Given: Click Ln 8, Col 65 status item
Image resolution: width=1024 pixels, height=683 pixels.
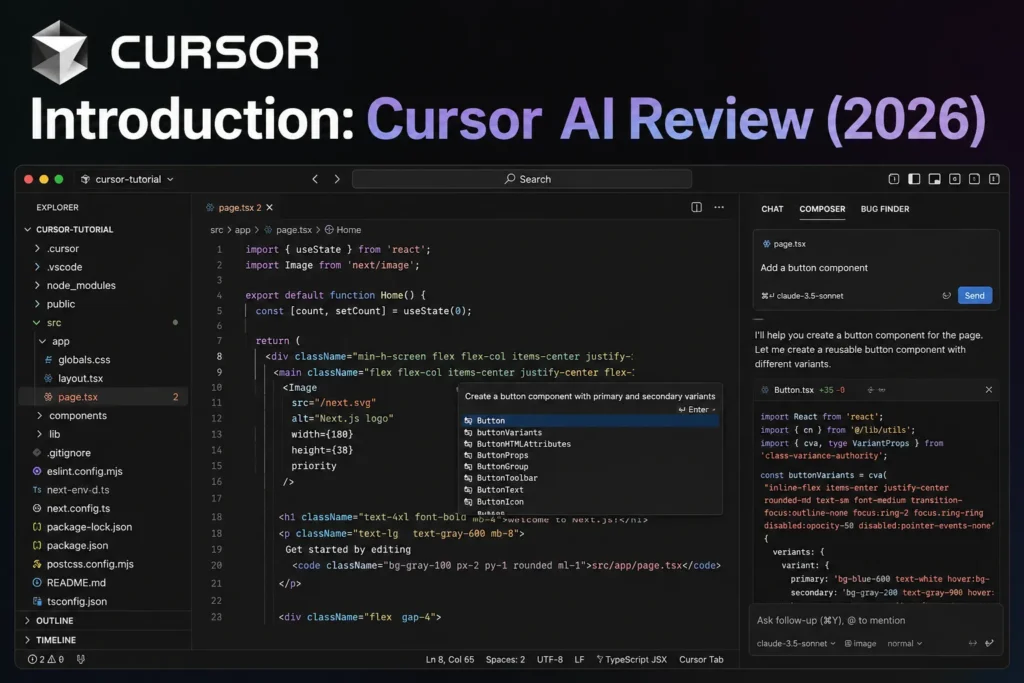Looking at the screenshot, I should click(450, 659).
